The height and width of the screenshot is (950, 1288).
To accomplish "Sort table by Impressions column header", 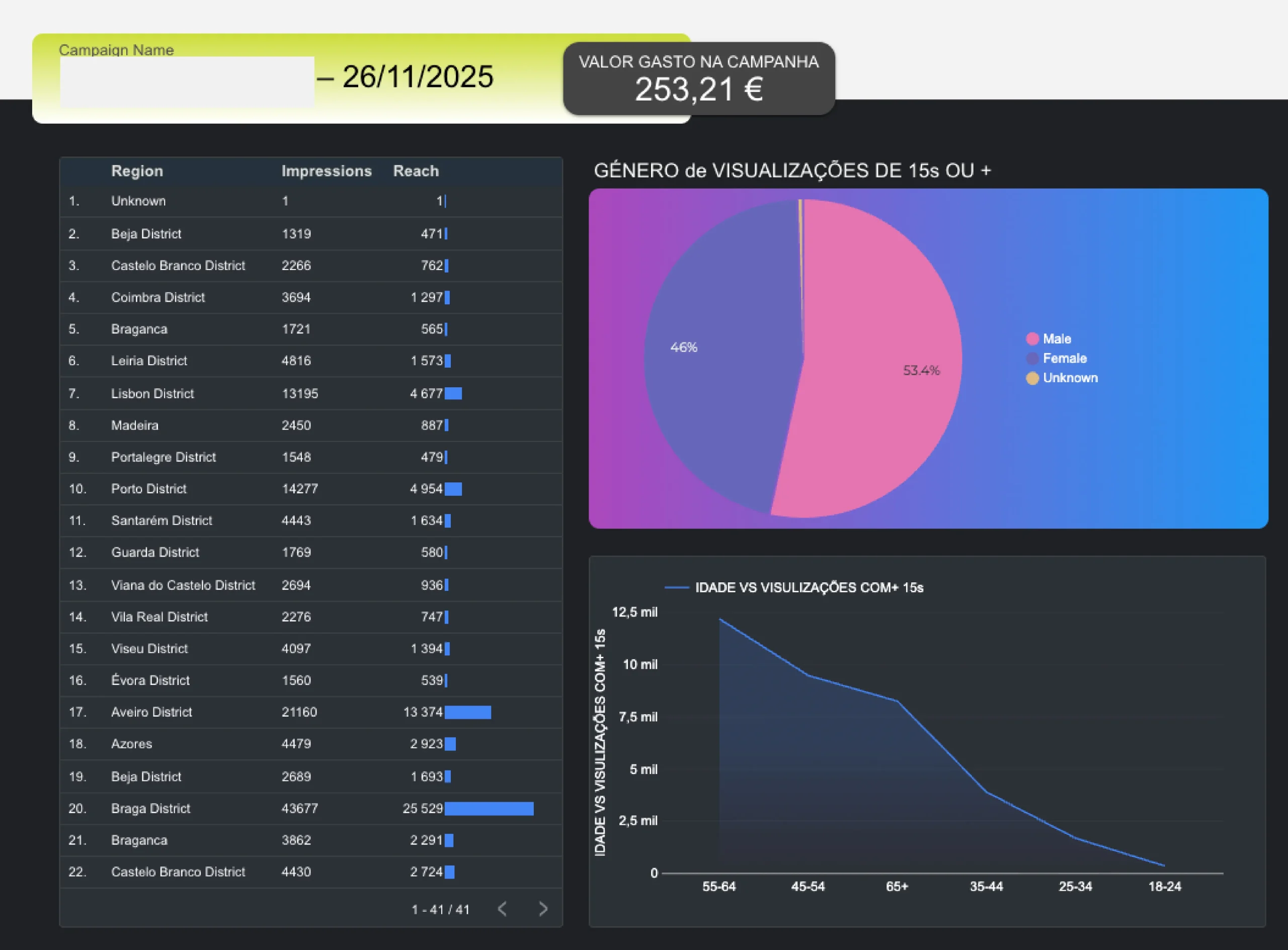I will point(326,171).
